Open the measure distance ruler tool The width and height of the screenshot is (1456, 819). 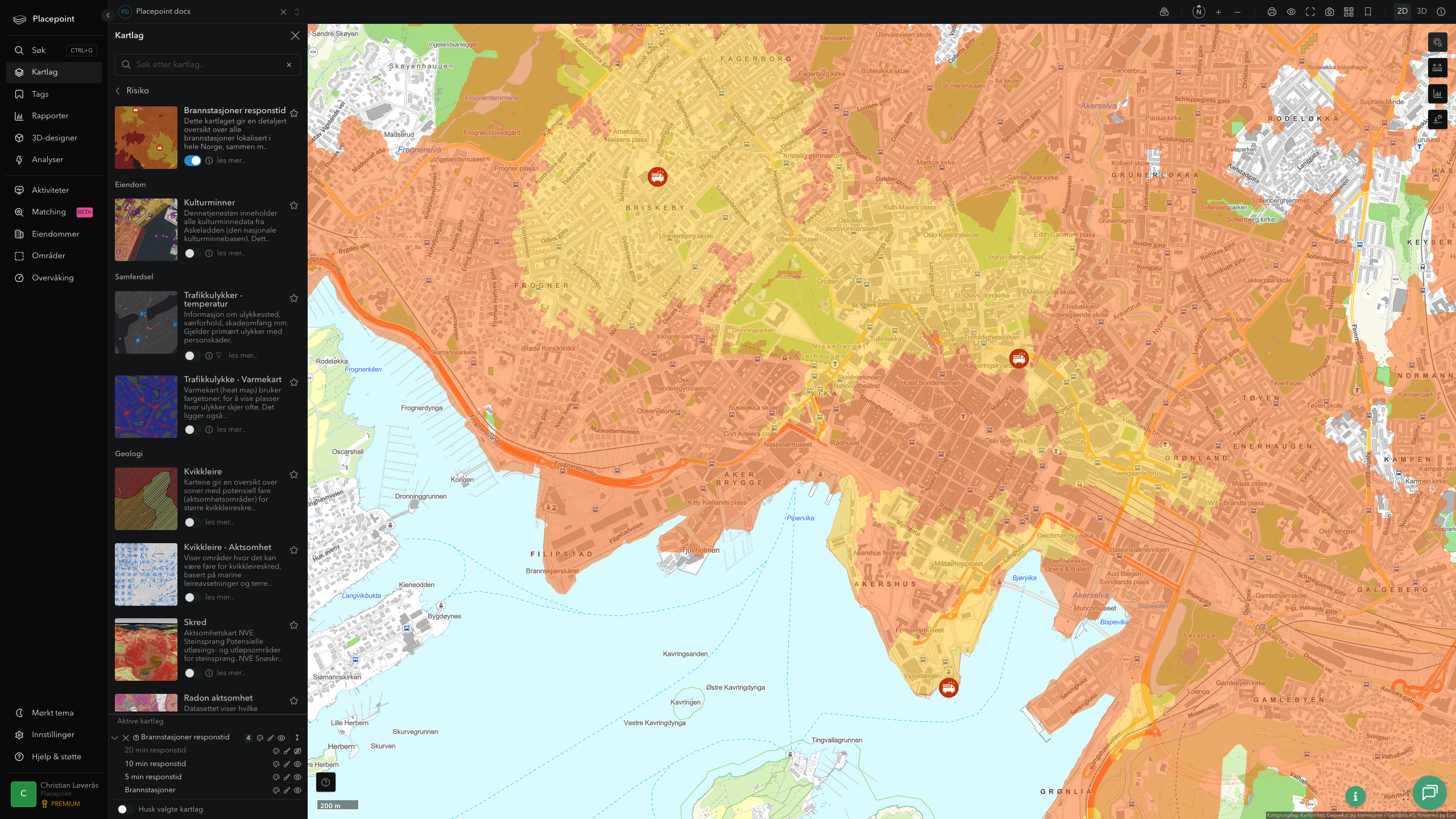pyautogui.click(x=1437, y=68)
